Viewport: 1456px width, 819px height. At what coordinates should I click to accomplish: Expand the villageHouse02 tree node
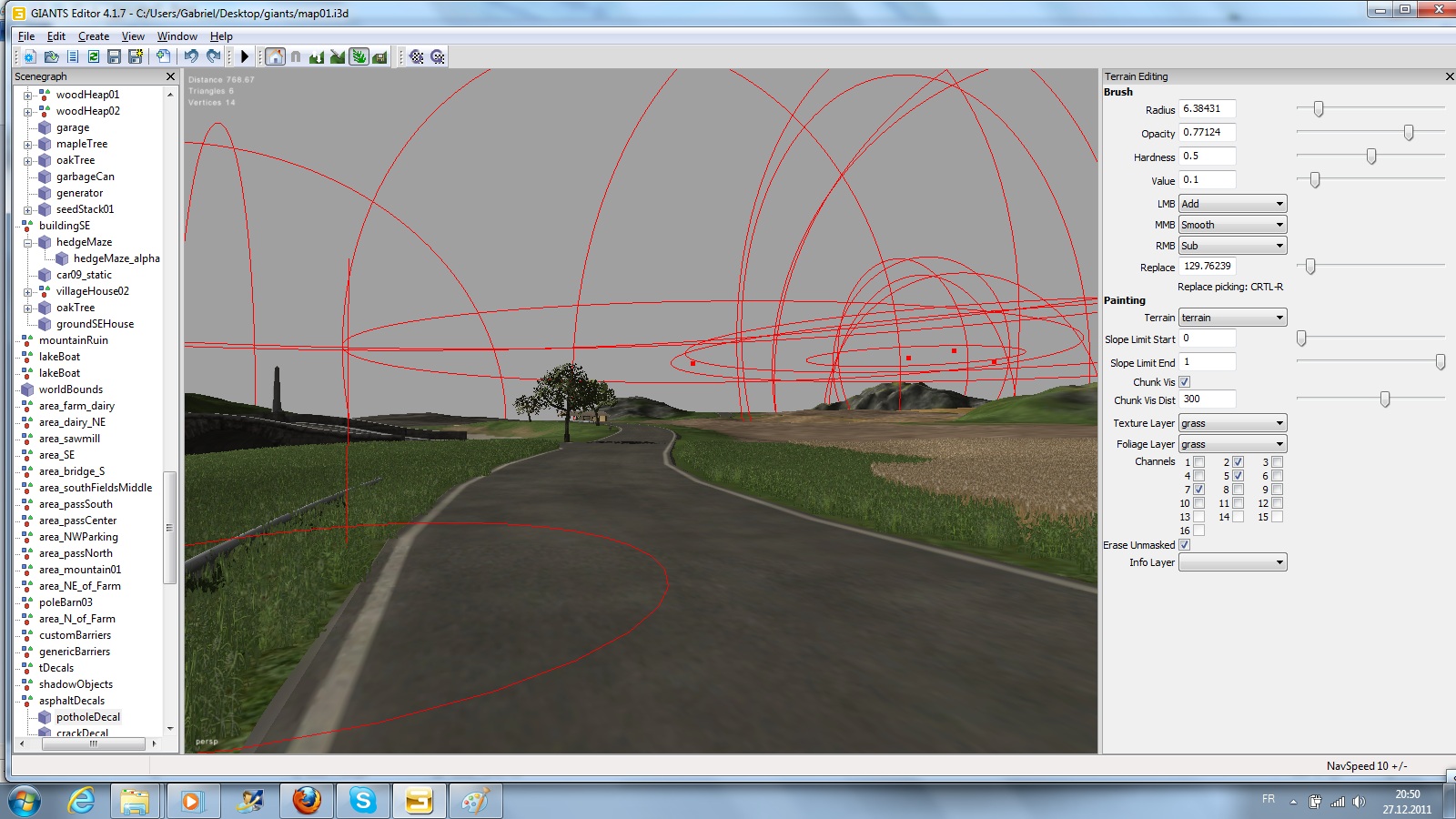[x=27, y=292]
